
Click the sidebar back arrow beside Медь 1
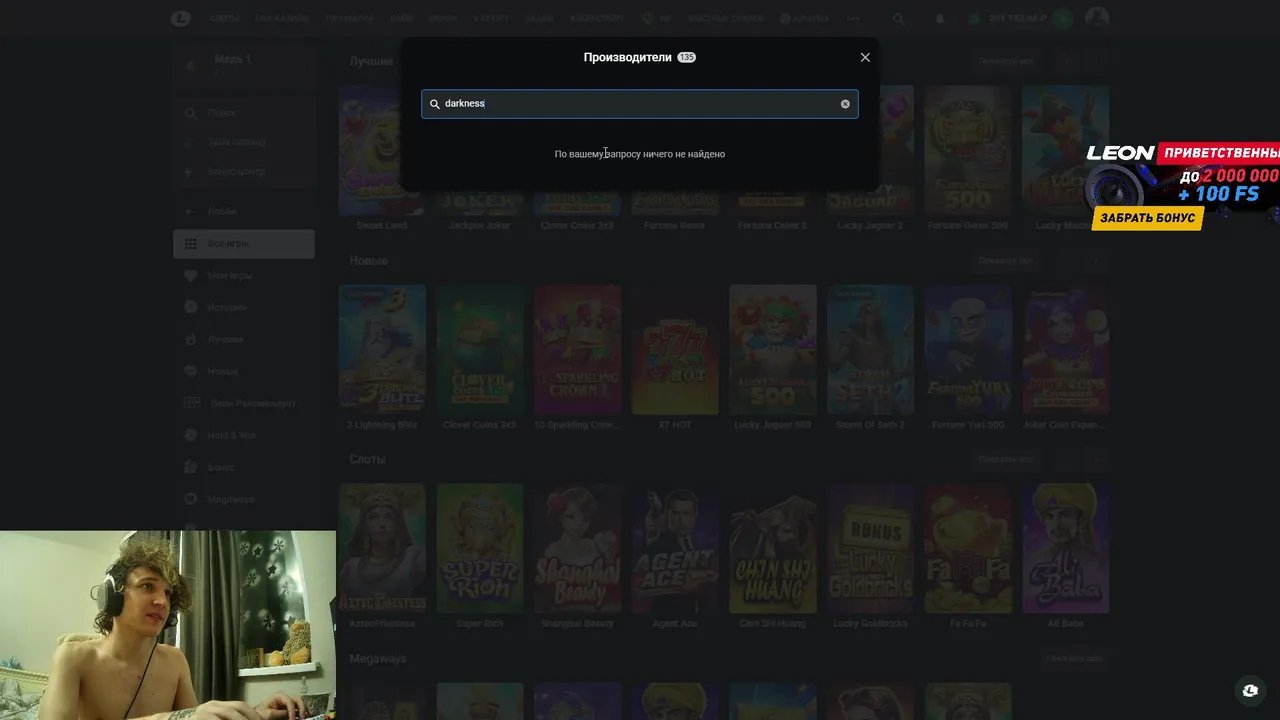pos(191,66)
